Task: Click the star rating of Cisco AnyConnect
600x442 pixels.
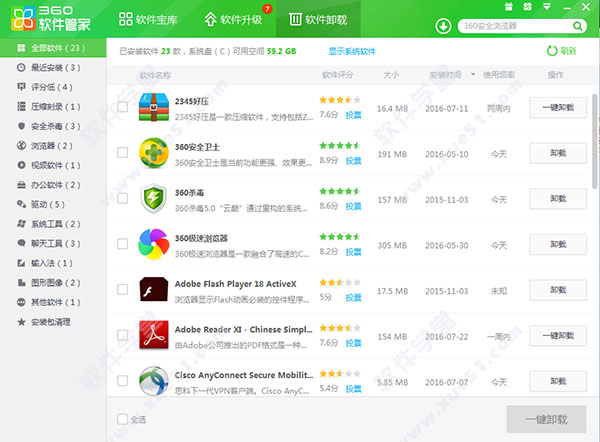Action: (340, 373)
